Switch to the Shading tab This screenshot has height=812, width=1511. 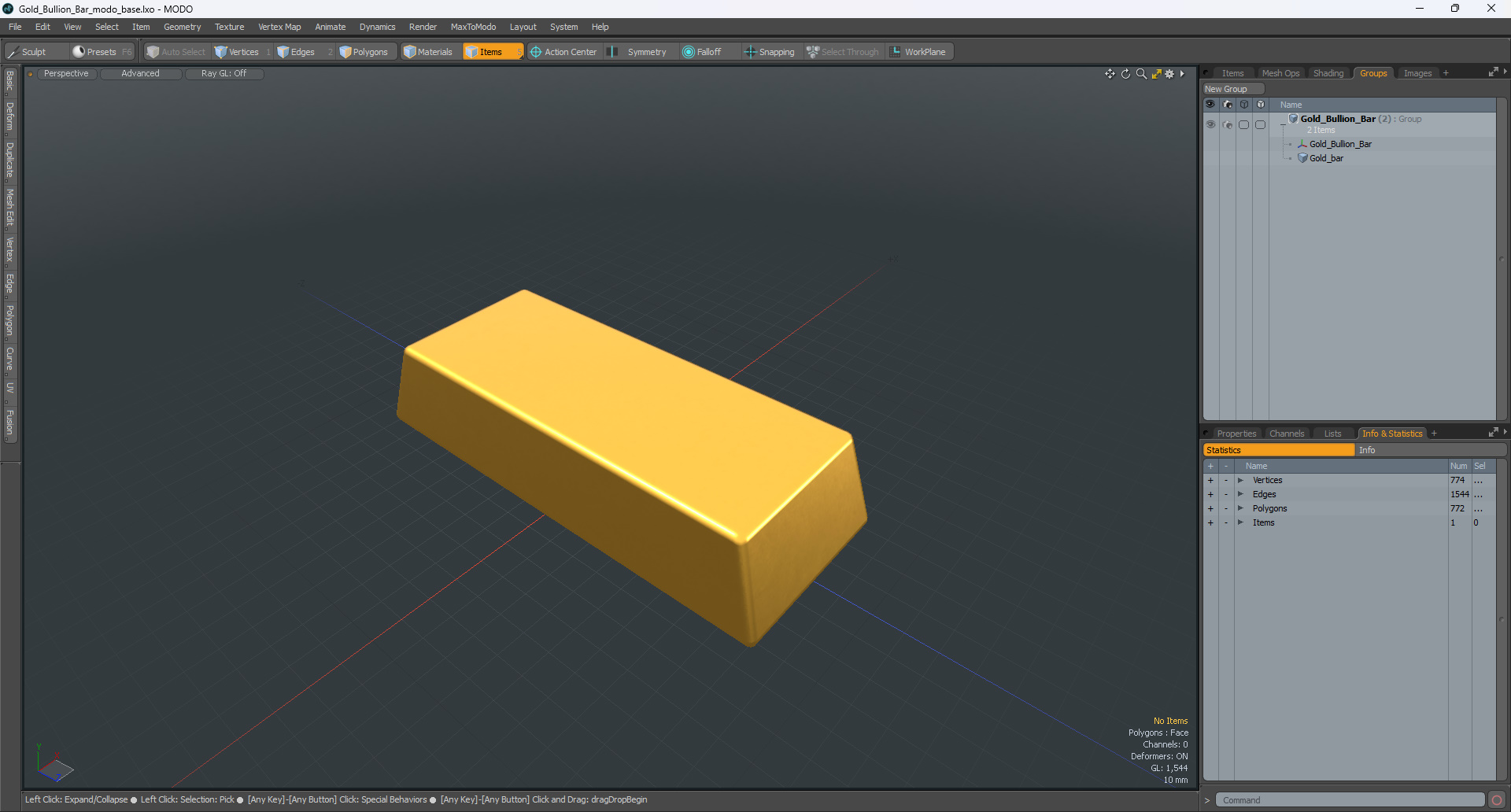[x=1328, y=73]
